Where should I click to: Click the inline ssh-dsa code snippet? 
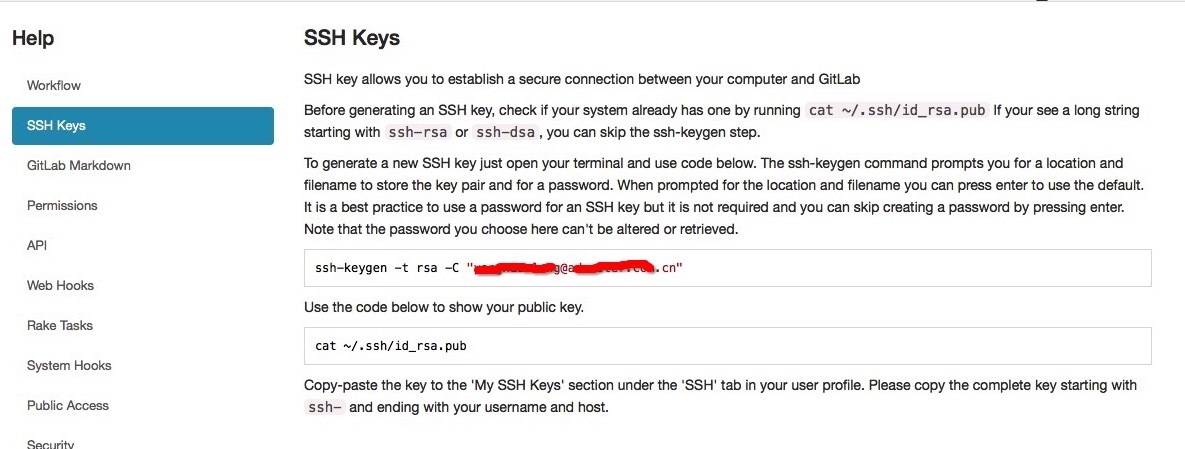[506, 133]
